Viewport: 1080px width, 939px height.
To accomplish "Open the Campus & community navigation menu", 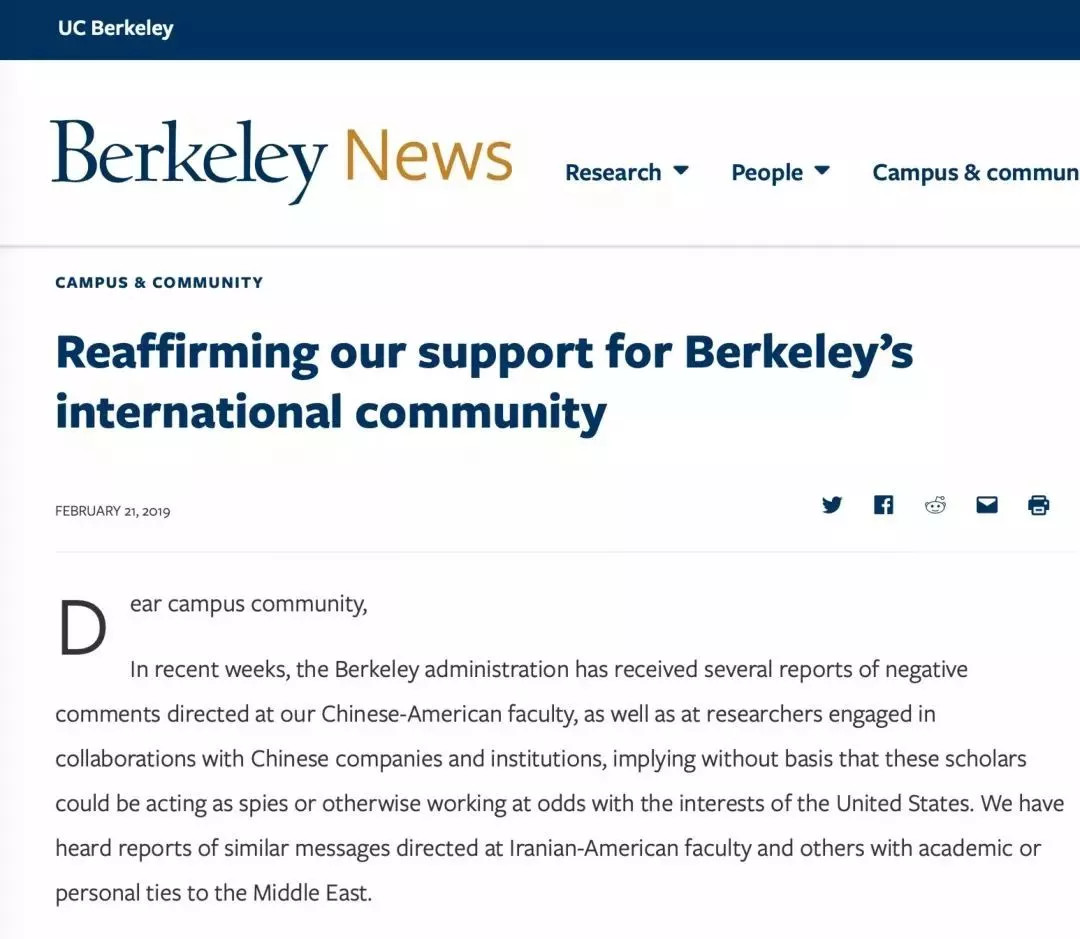I will pos(975,173).
